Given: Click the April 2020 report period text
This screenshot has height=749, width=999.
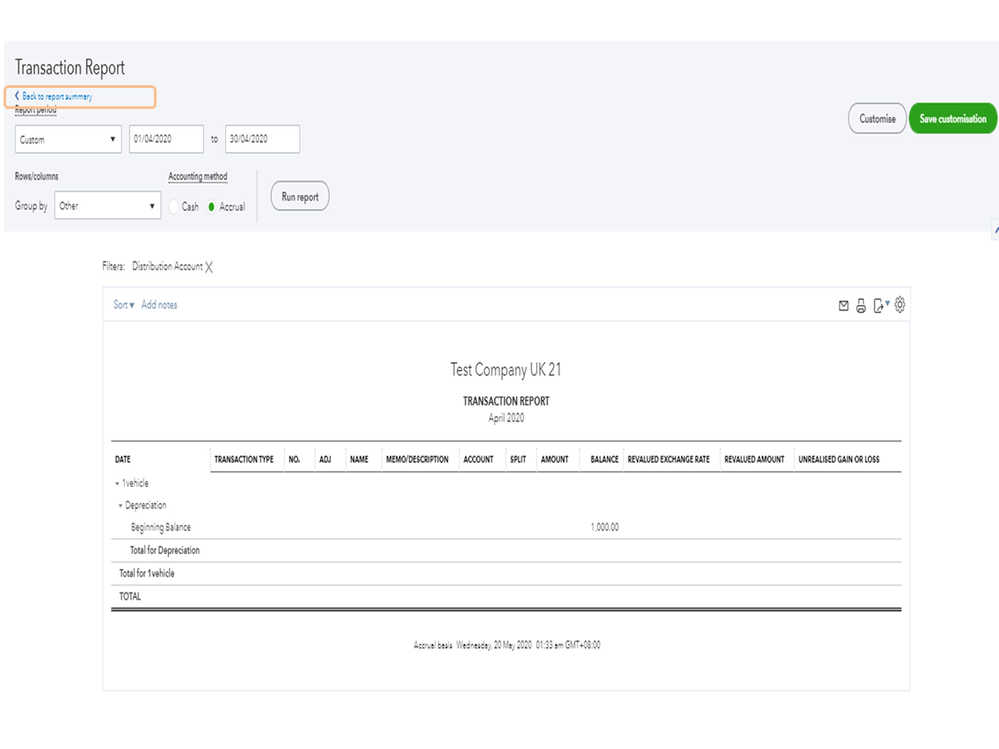Looking at the screenshot, I should pos(506,418).
